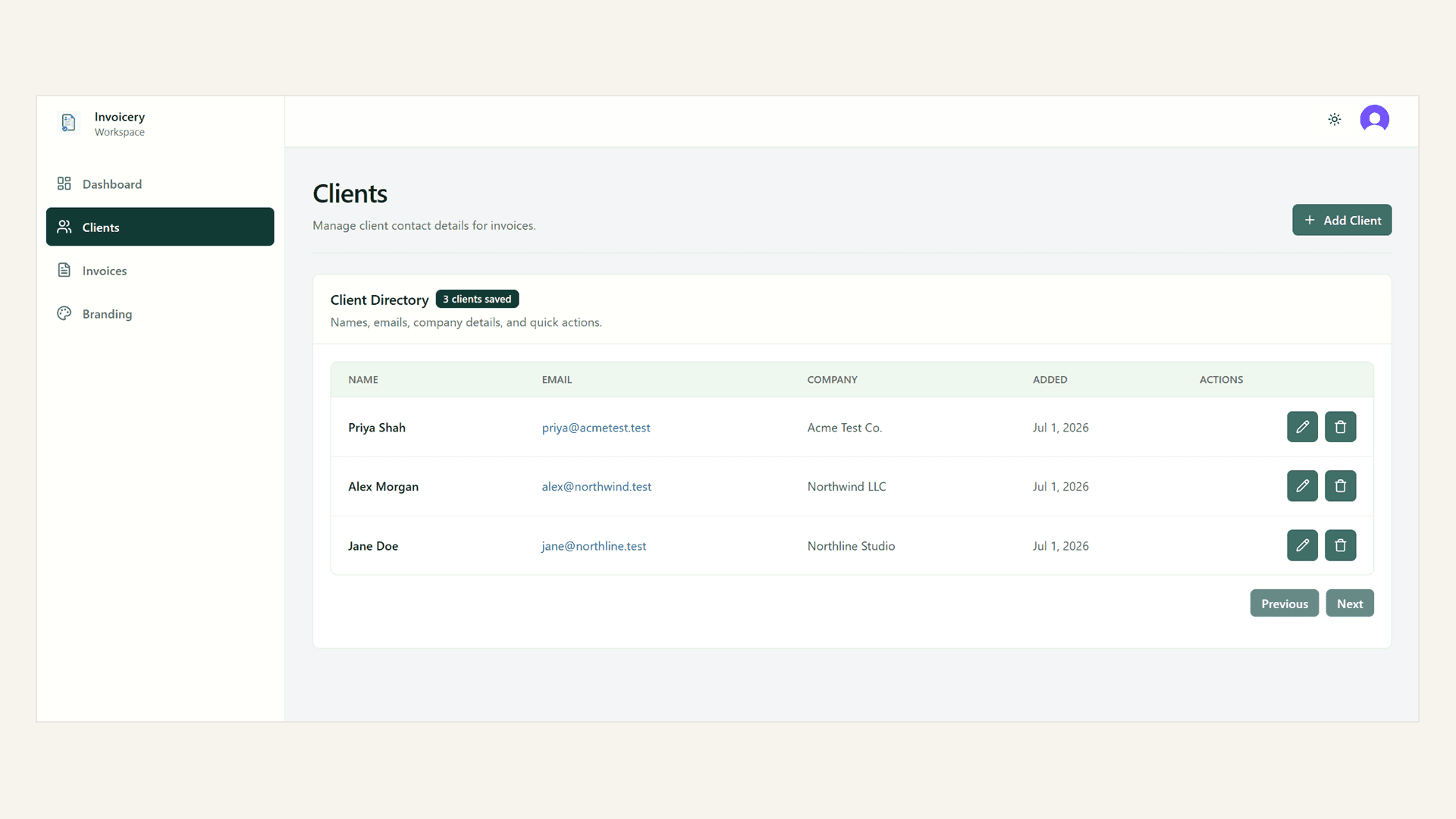The height and width of the screenshot is (819, 1456).
Task: Open the user profile avatar
Action: [1374, 119]
